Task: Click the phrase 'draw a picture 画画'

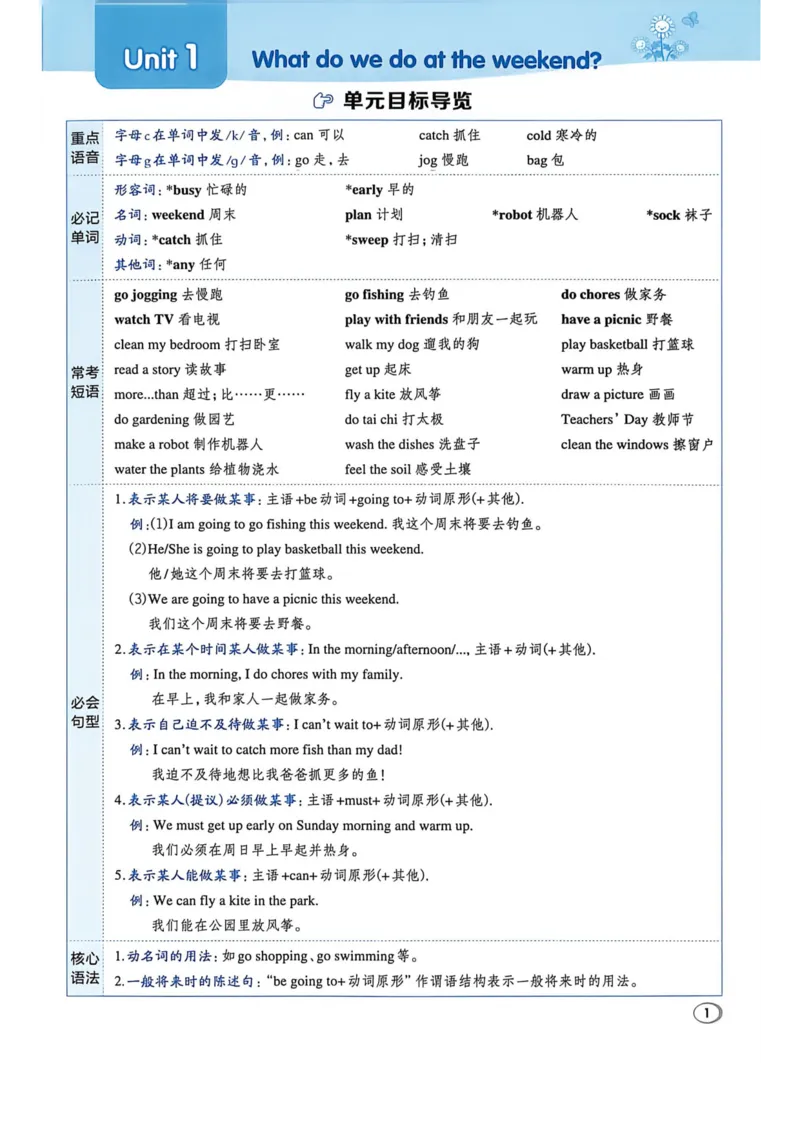Action: point(618,394)
